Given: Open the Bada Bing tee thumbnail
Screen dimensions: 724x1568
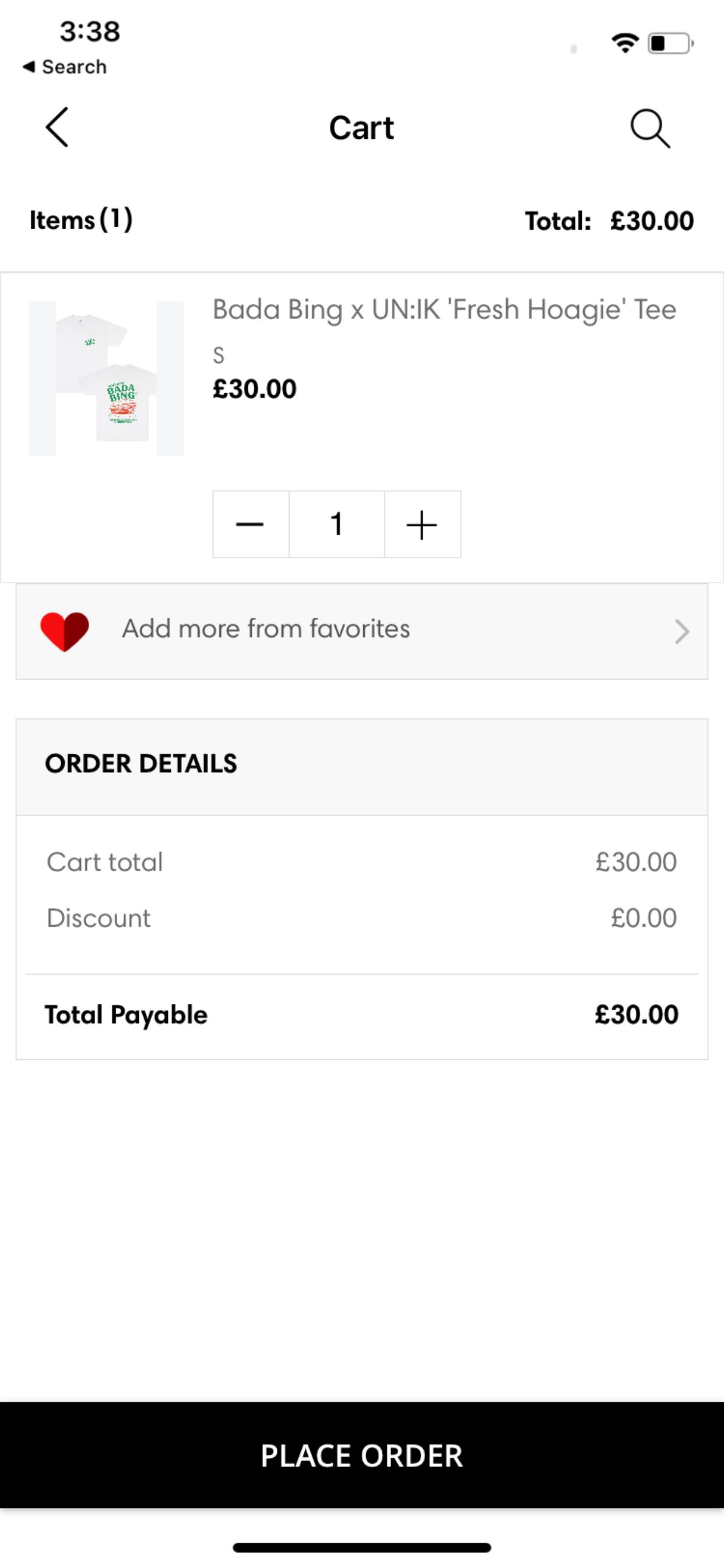Looking at the screenshot, I should (107, 378).
